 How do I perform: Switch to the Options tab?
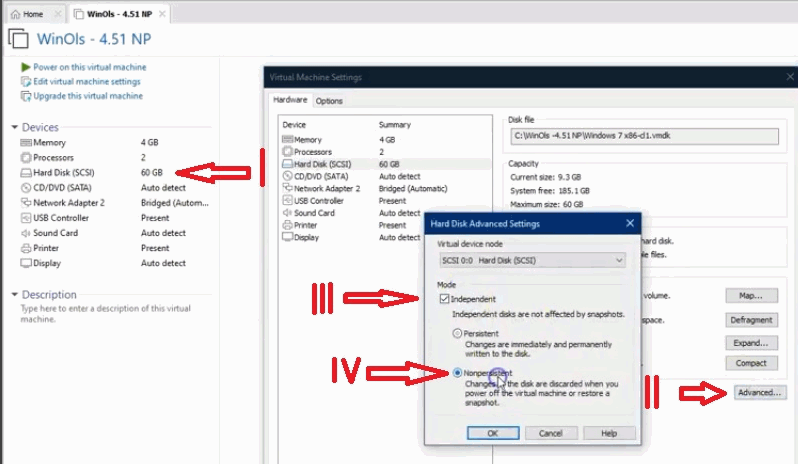coord(329,101)
